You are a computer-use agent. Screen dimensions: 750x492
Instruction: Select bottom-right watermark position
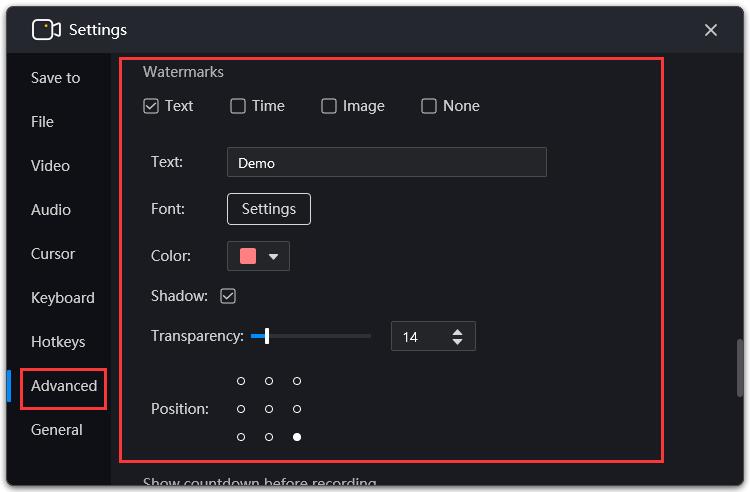pyautogui.click(x=297, y=437)
